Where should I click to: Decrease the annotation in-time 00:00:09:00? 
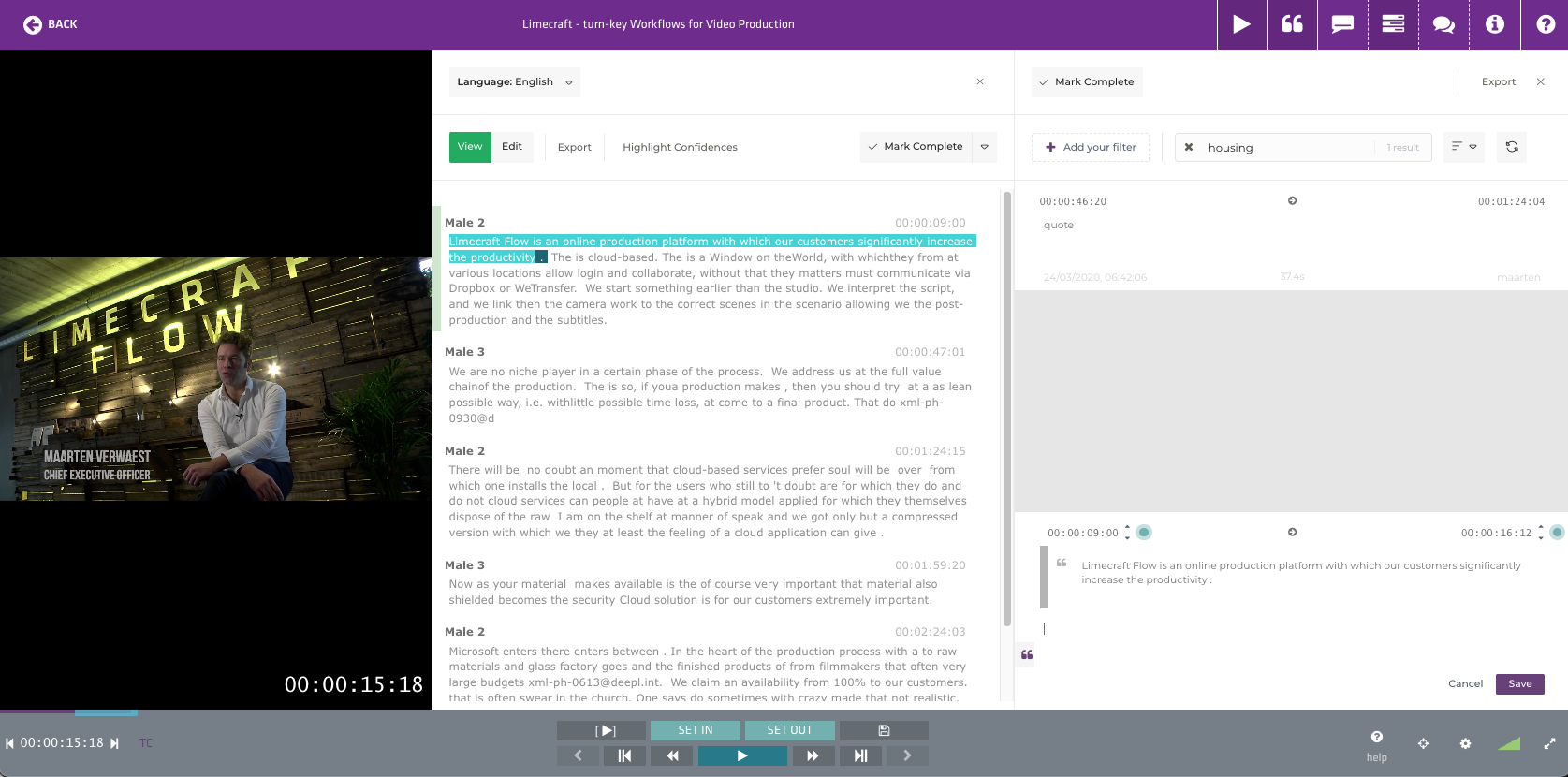[1127, 537]
